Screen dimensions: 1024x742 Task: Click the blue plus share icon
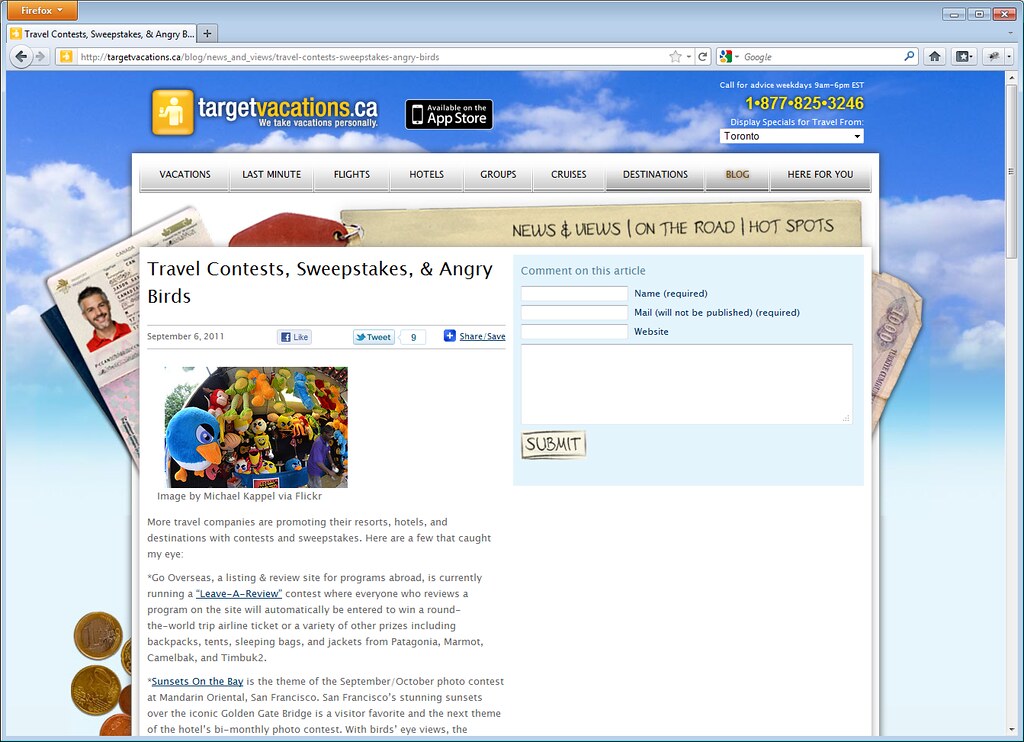[449, 336]
